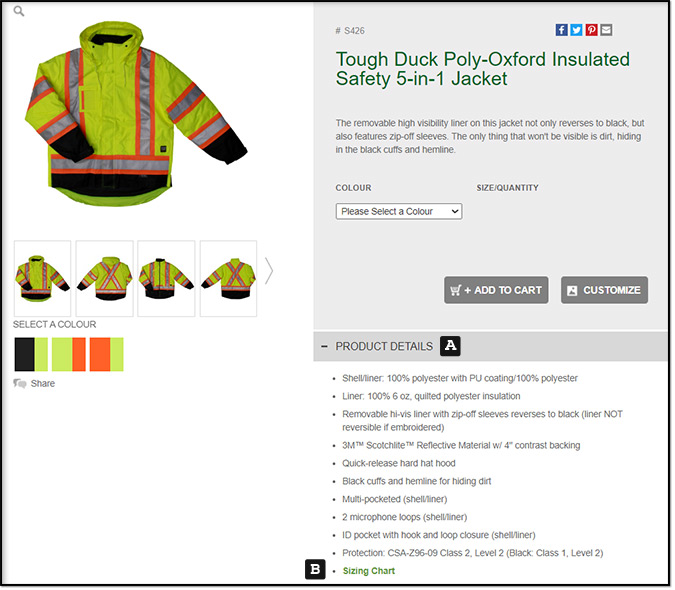
Task: Collapse the Product Details section
Action: click(325, 347)
